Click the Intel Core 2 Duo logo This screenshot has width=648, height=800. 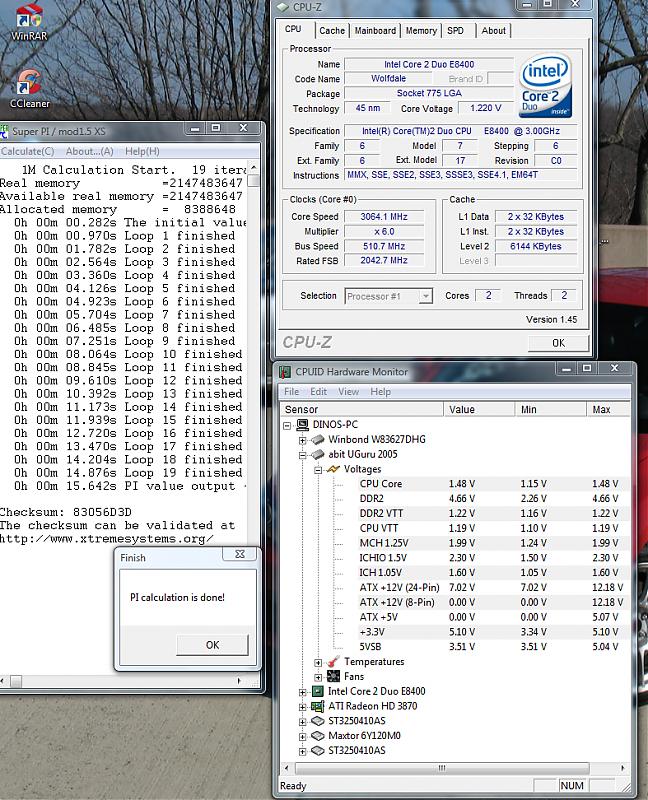(x=545, y=85)
